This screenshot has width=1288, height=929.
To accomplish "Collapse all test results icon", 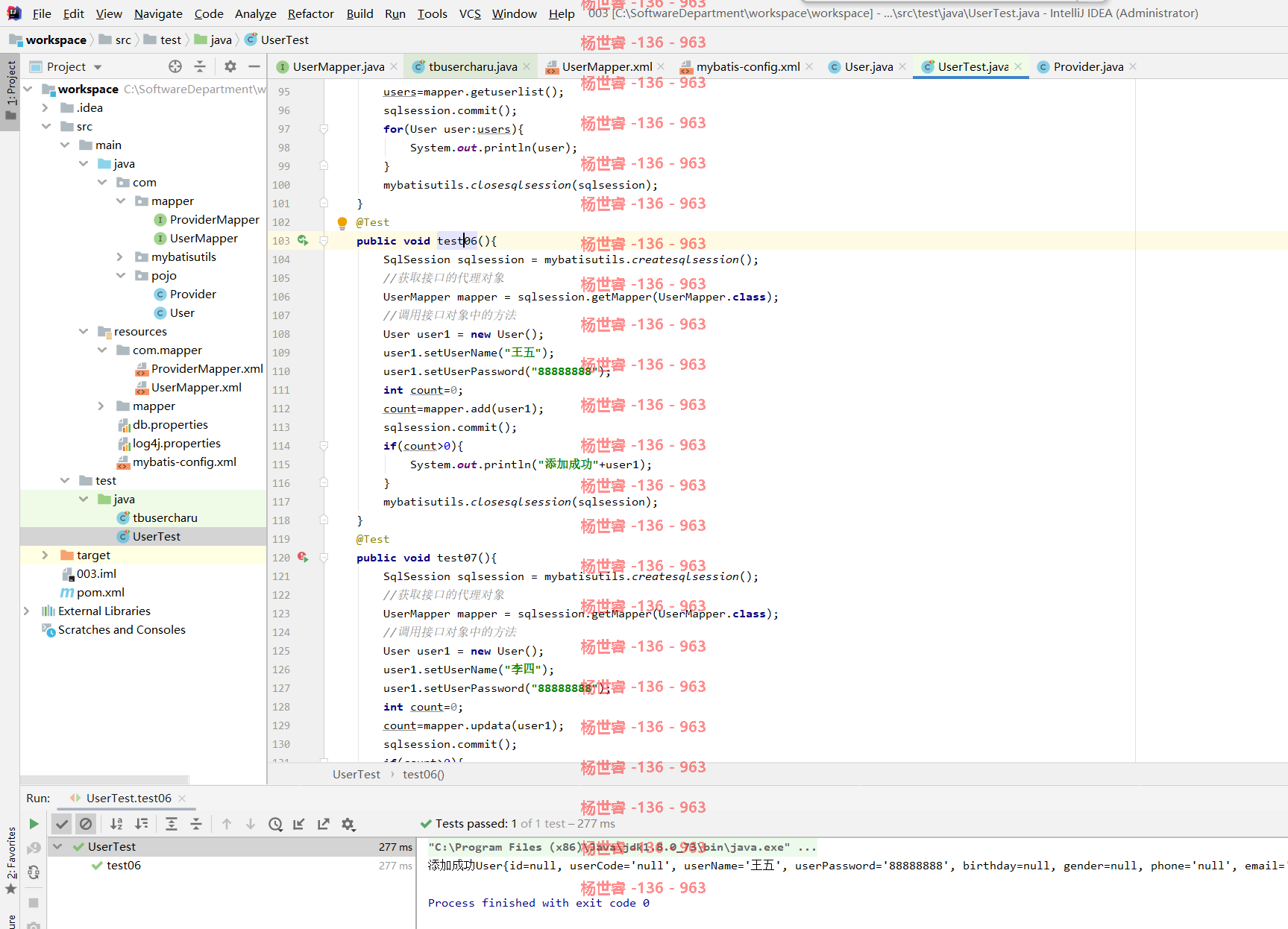I will pyautogui.click(x=196, y=824).
